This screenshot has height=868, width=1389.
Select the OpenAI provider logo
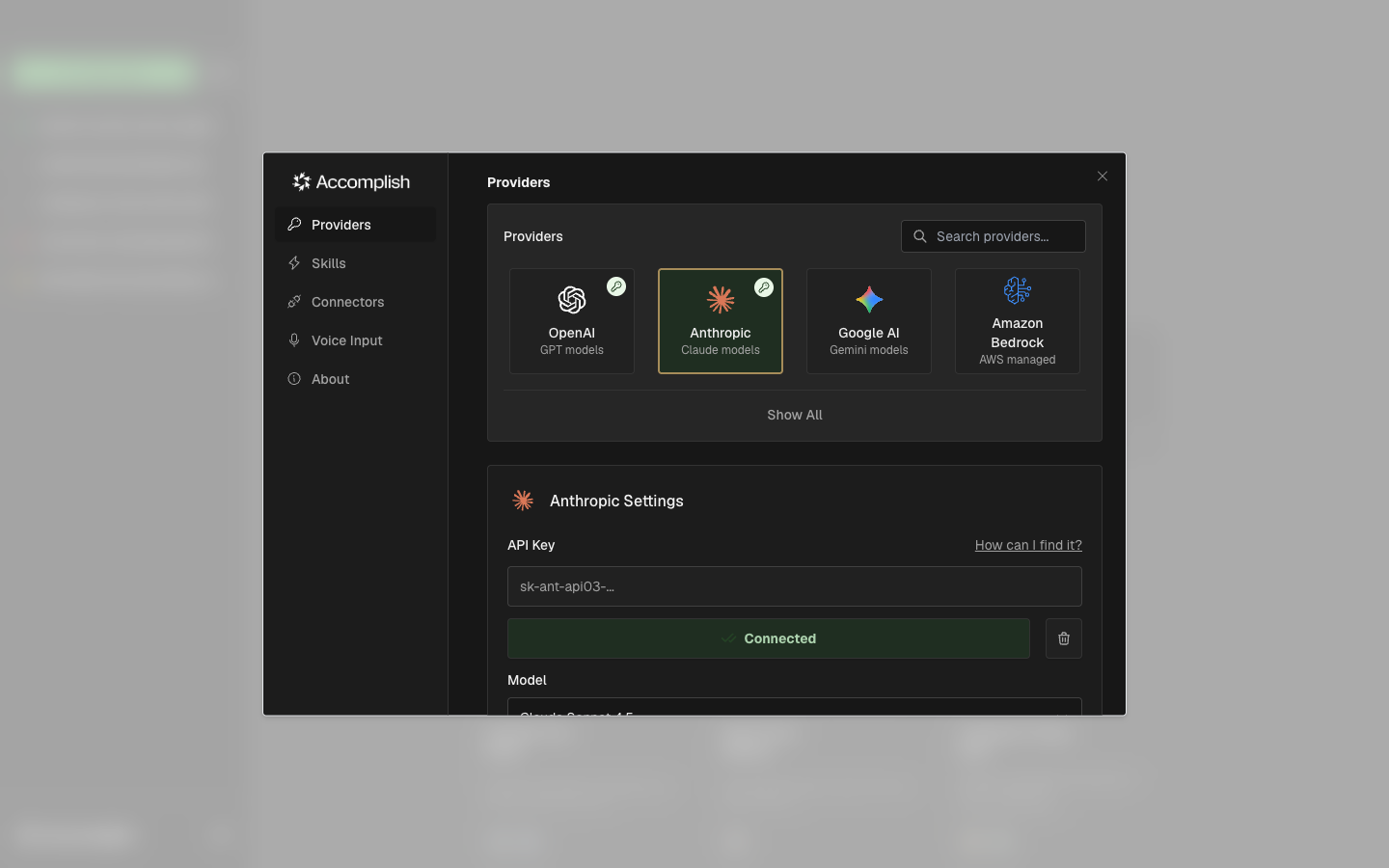pyautogui.click(x=572, y=299)
